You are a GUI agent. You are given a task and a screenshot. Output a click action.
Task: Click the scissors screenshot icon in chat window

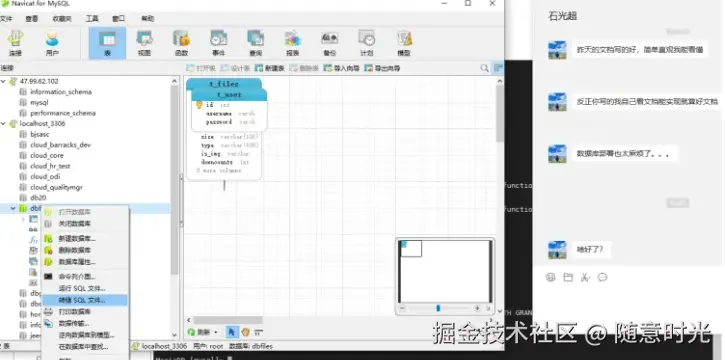(585, 277)
